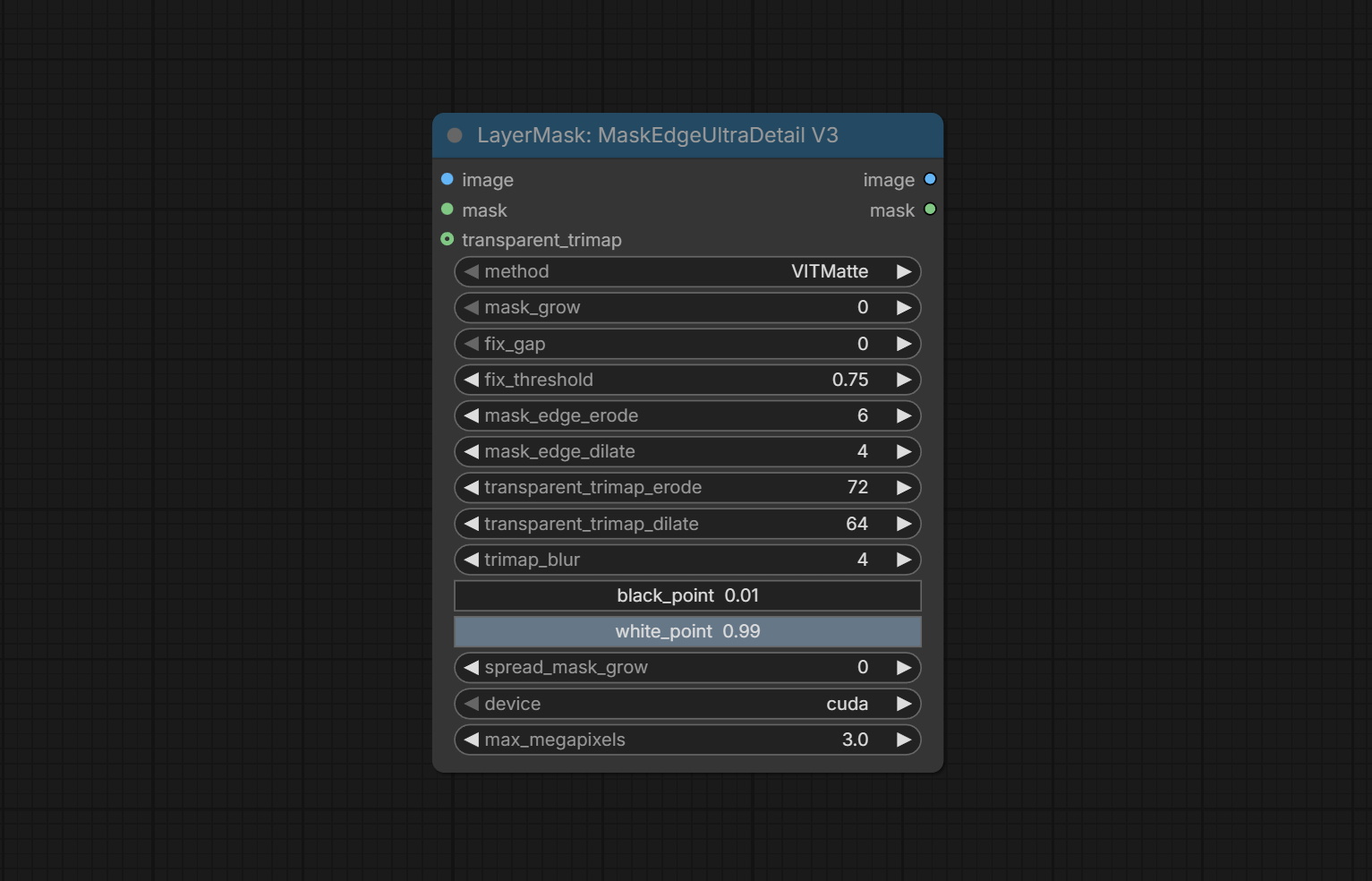The height and width of the screenshot is (881, 1372).
Task: Click the image output port
Action: coord(930,179)
